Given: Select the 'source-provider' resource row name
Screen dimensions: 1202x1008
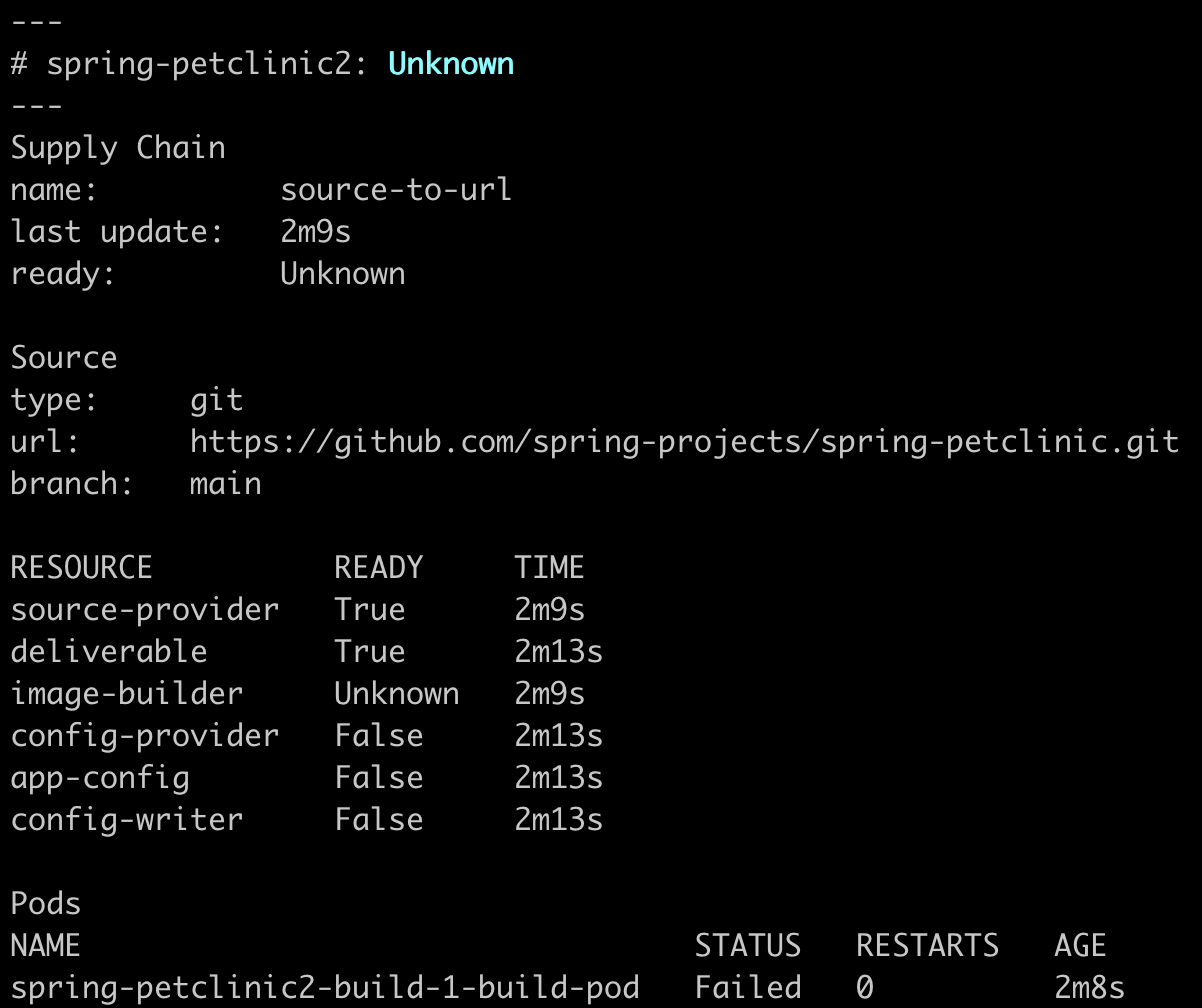Looking at the screenshot, I should coord(145,611).
